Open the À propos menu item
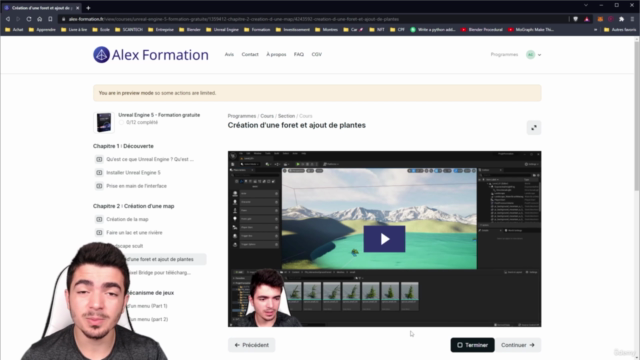Screen dimensions: 640x360 276,54
